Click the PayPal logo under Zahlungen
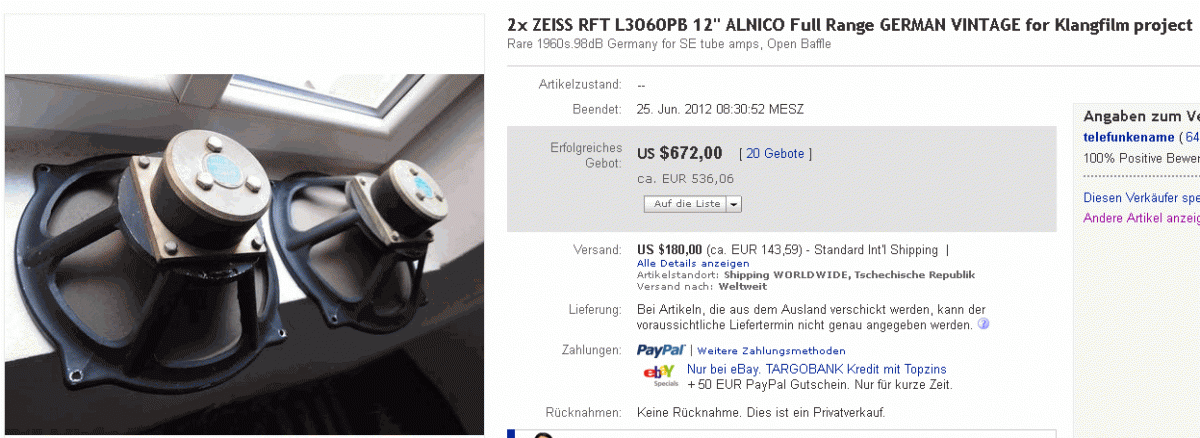Image resolution: width=1200 pixels, height=438 pixels. (660, 350)
